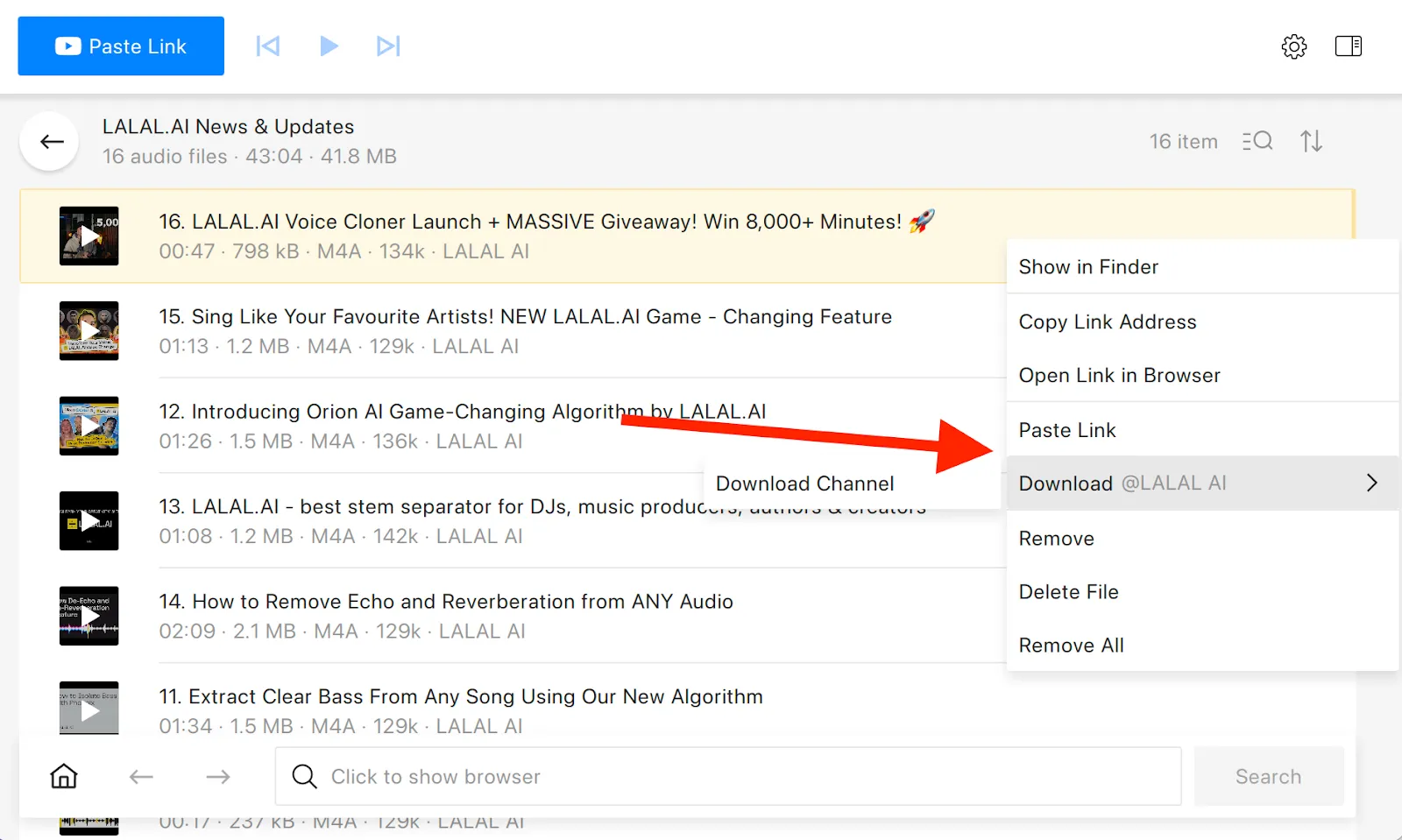Expand Download @LALAL AI submenu
The height and width of the screenshot is (840, 1402).
[1202, 483]
